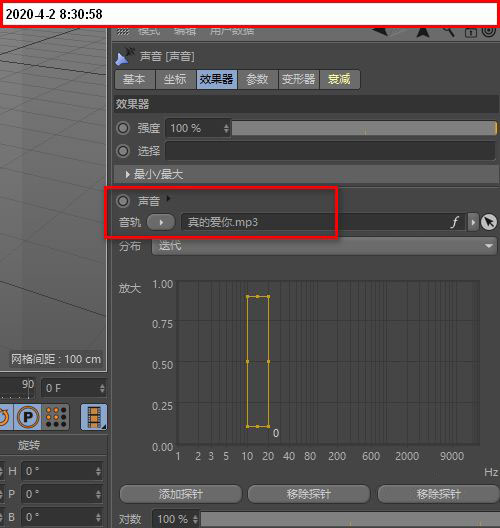This screenshot has width=500, height=528.
Task: Switch to the 坐标 tab
Action: click(176, 79)
